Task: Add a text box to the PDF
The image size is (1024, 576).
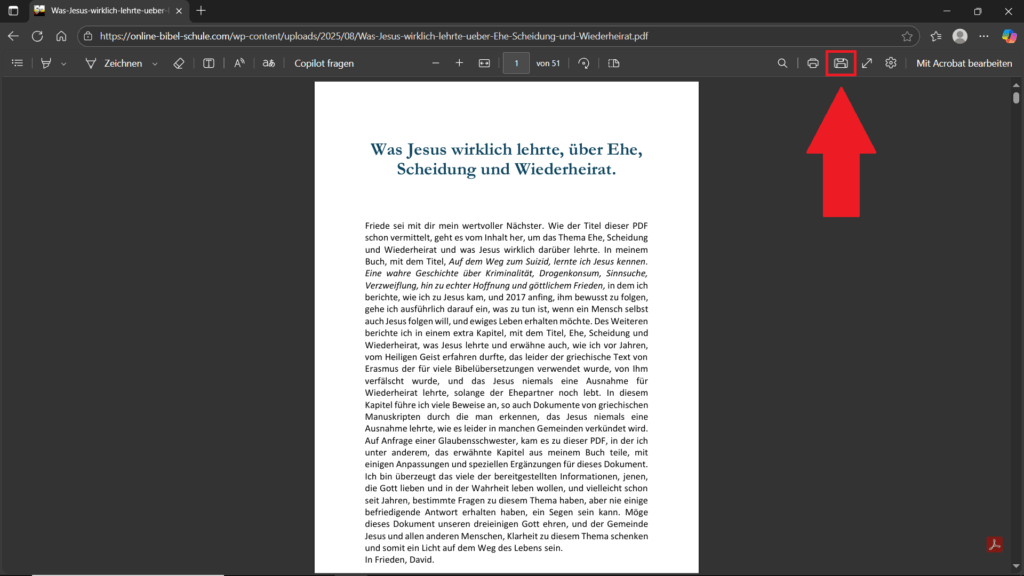Action: click(x=208, y=63)
